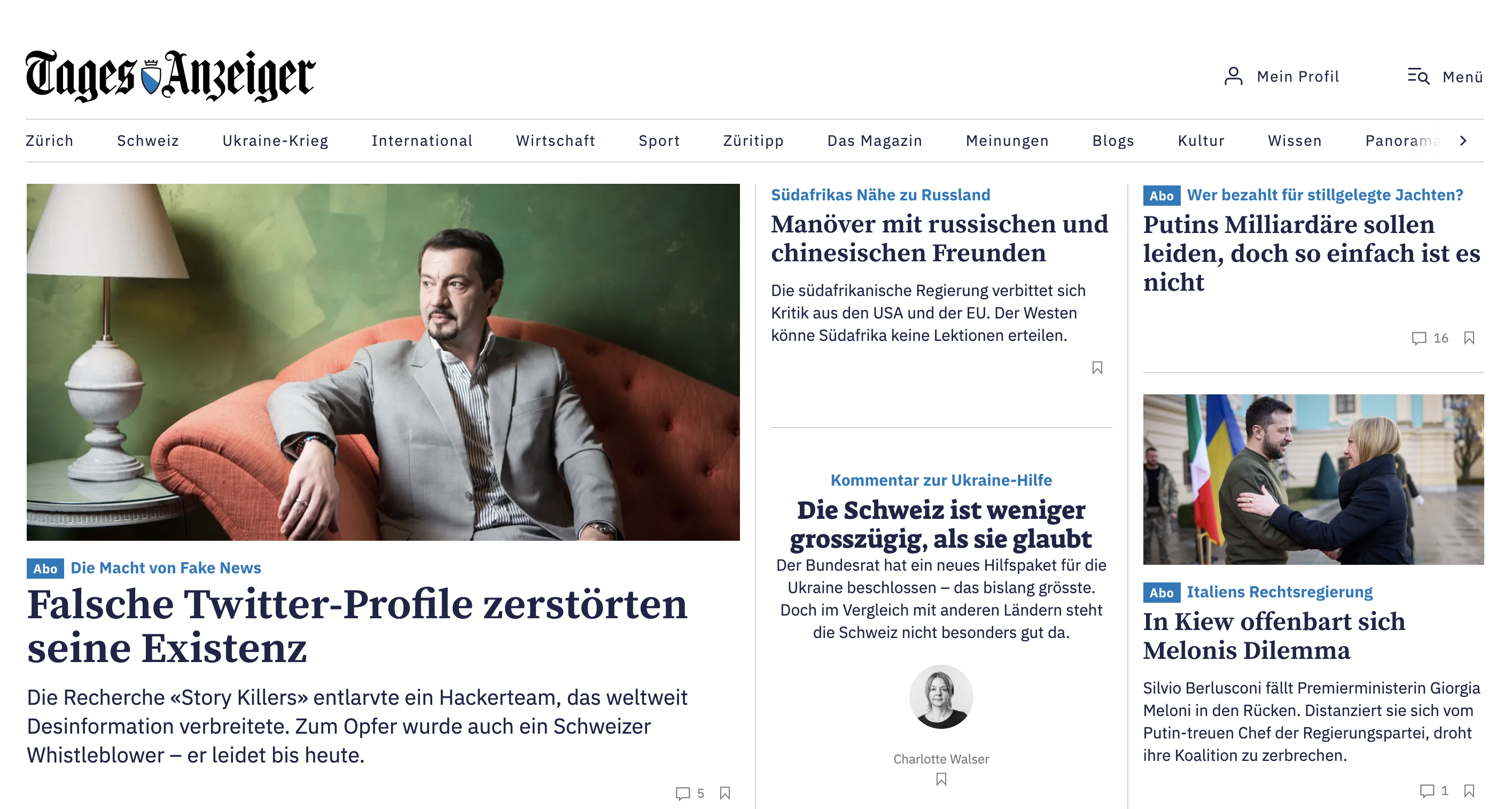Image resolution: width=1512 pixels, height=809 pixels.
Task: Bookmark the Putins Milliardäre article
Action: click(x=1469, y=338)
